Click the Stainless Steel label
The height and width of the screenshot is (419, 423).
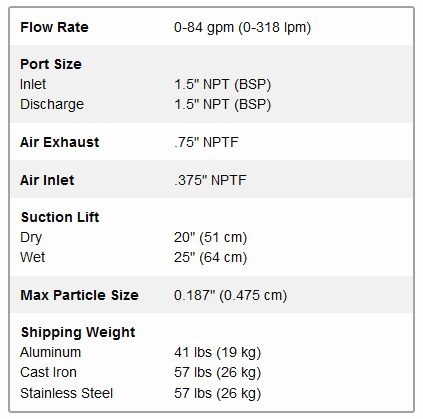tap(67, 393)
